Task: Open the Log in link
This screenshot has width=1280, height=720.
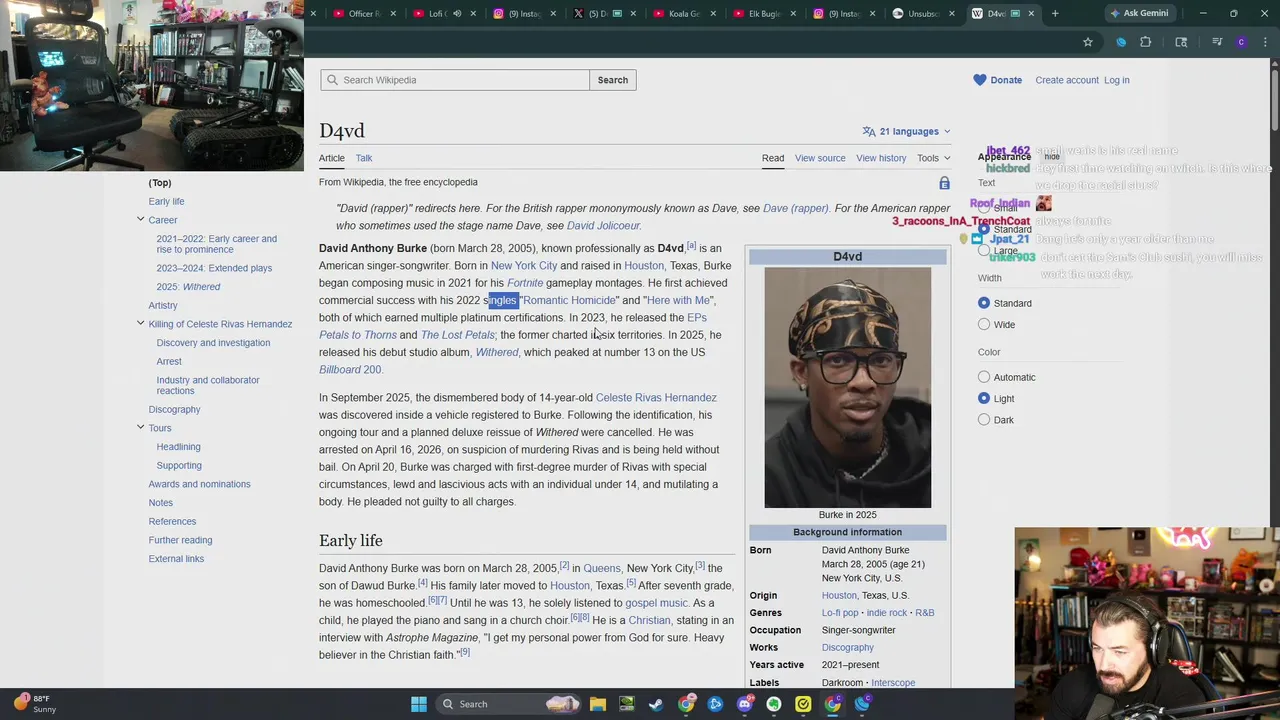Action: pos(1117,80)
